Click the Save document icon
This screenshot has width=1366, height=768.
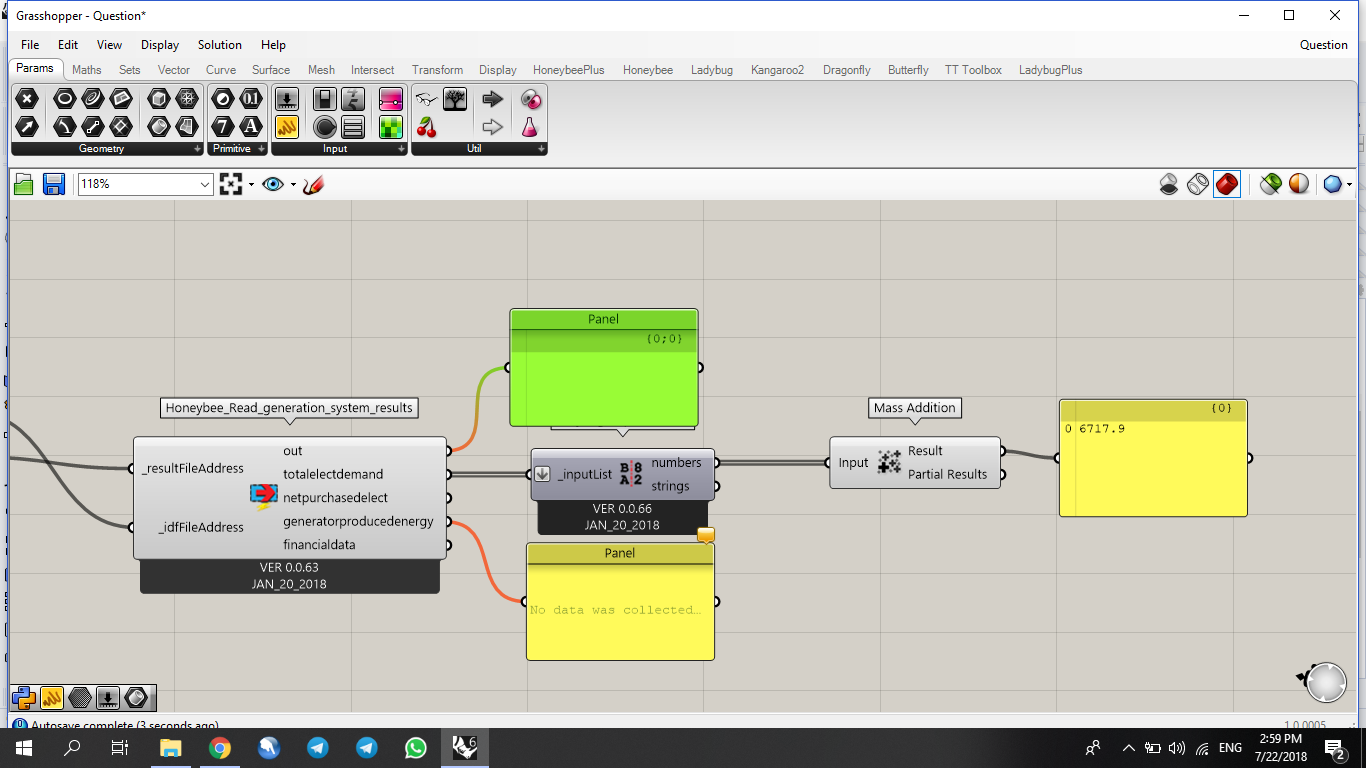tap(53, 184)
